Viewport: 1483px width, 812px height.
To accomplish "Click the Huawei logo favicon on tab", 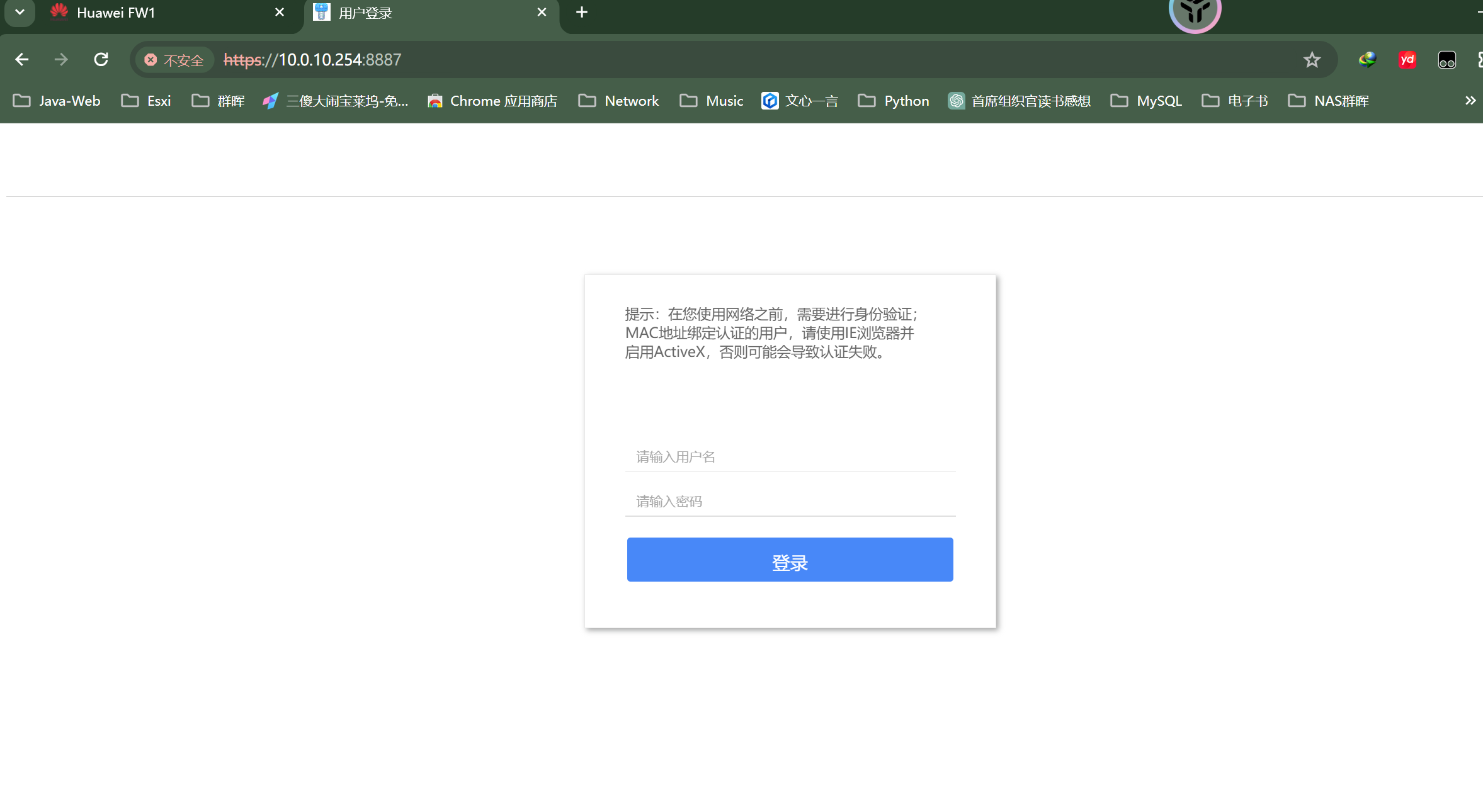I will [x=59, y=12].
